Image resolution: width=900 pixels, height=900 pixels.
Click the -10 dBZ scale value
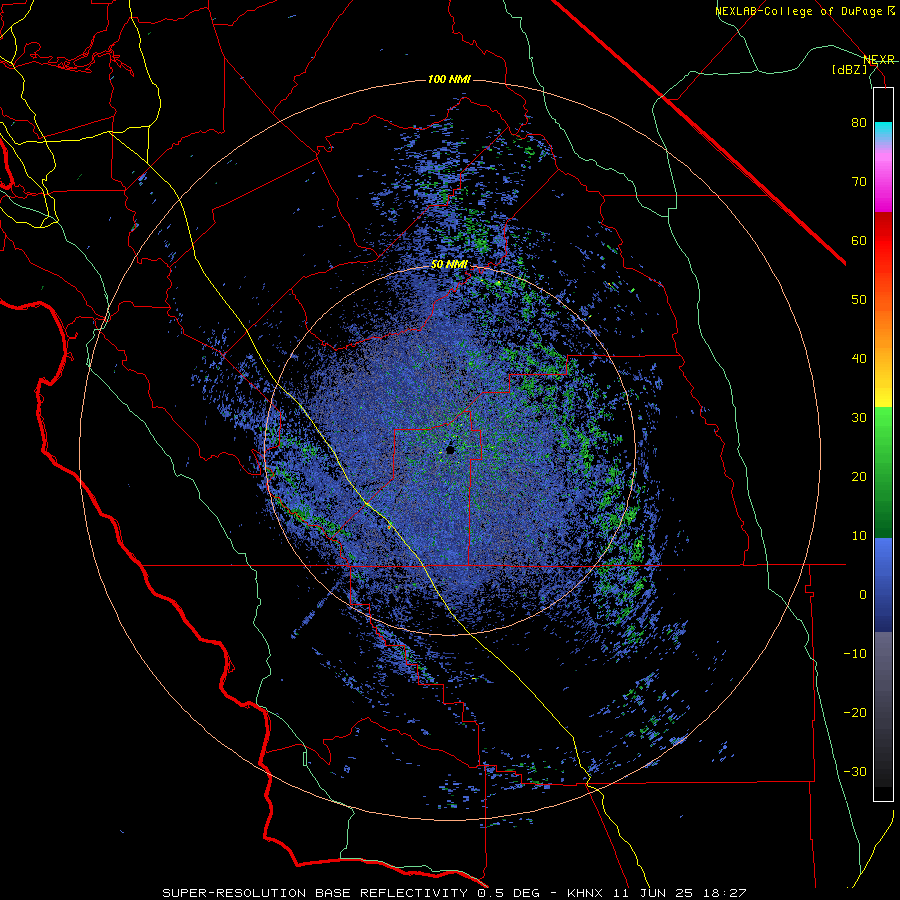[x=855, y=654]
